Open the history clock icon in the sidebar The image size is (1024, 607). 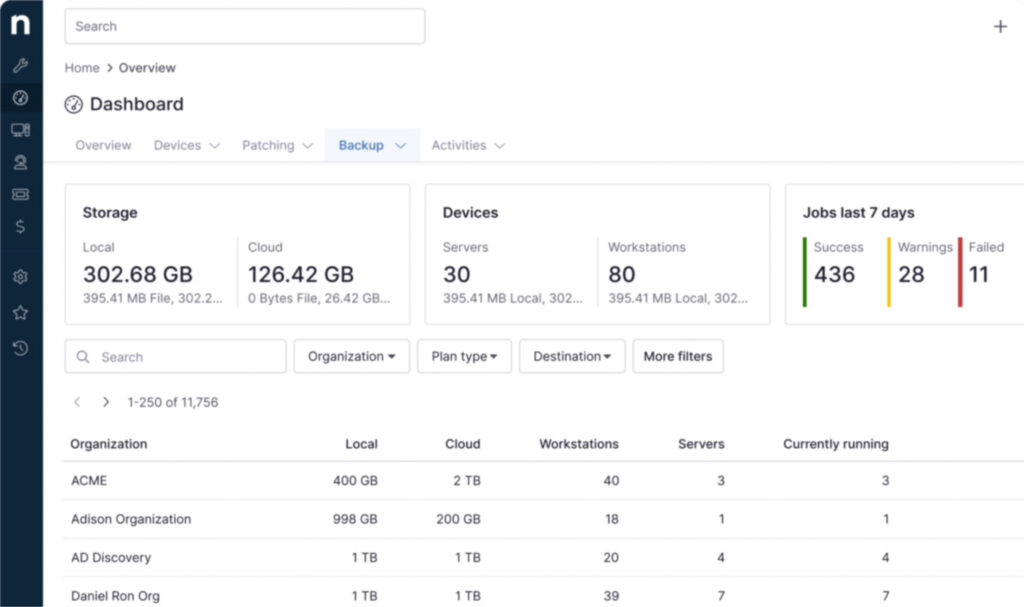tap(20, 348)
